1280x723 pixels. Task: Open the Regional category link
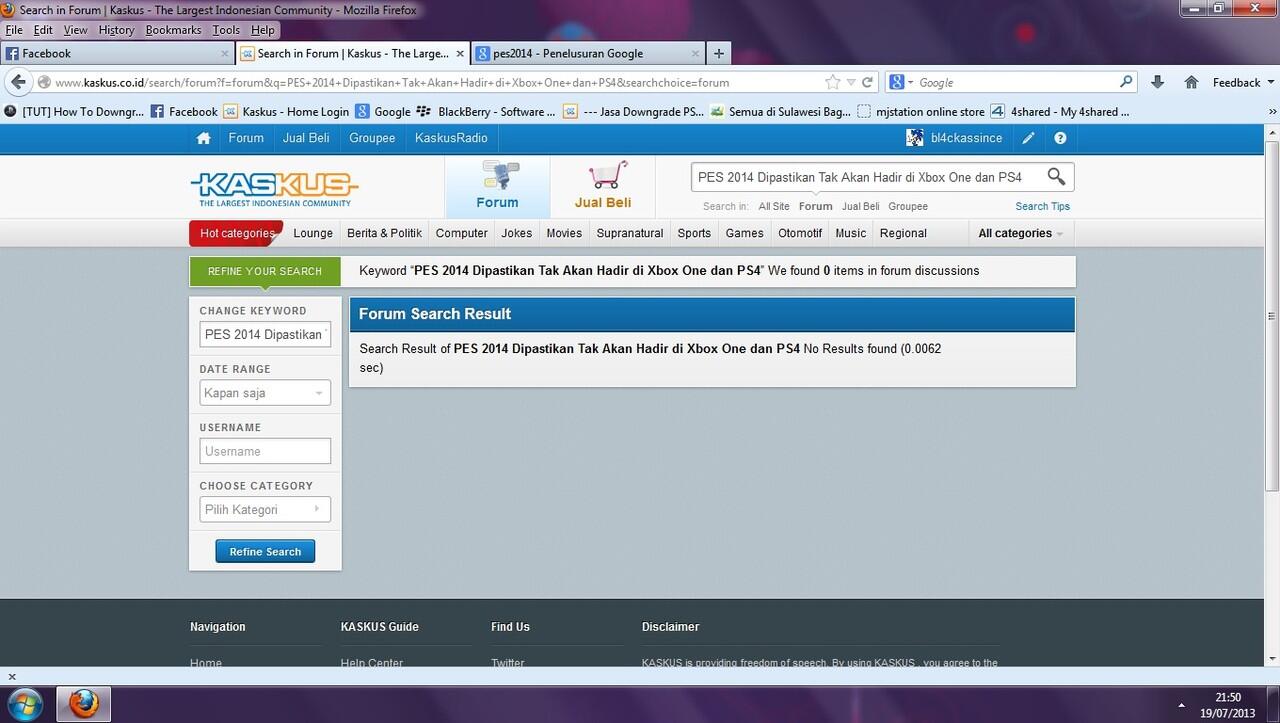903,233
